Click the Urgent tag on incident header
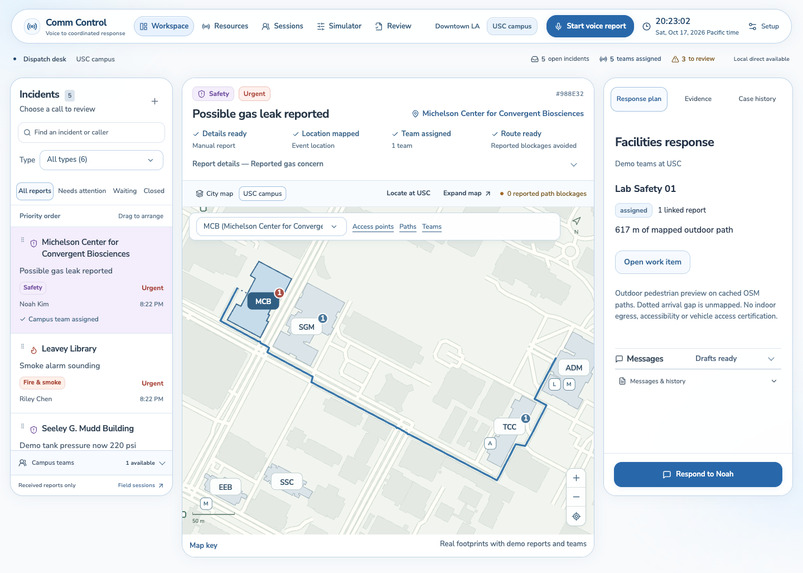This screenshot has height=573, width=803. [254, 94]
